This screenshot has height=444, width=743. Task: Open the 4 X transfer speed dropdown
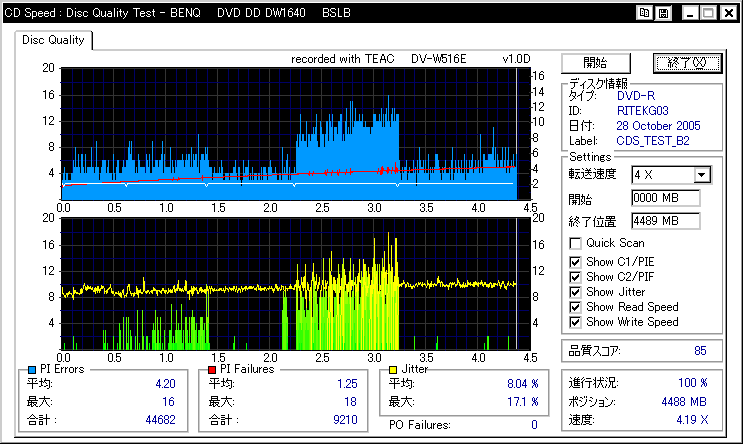pos(702,175)
